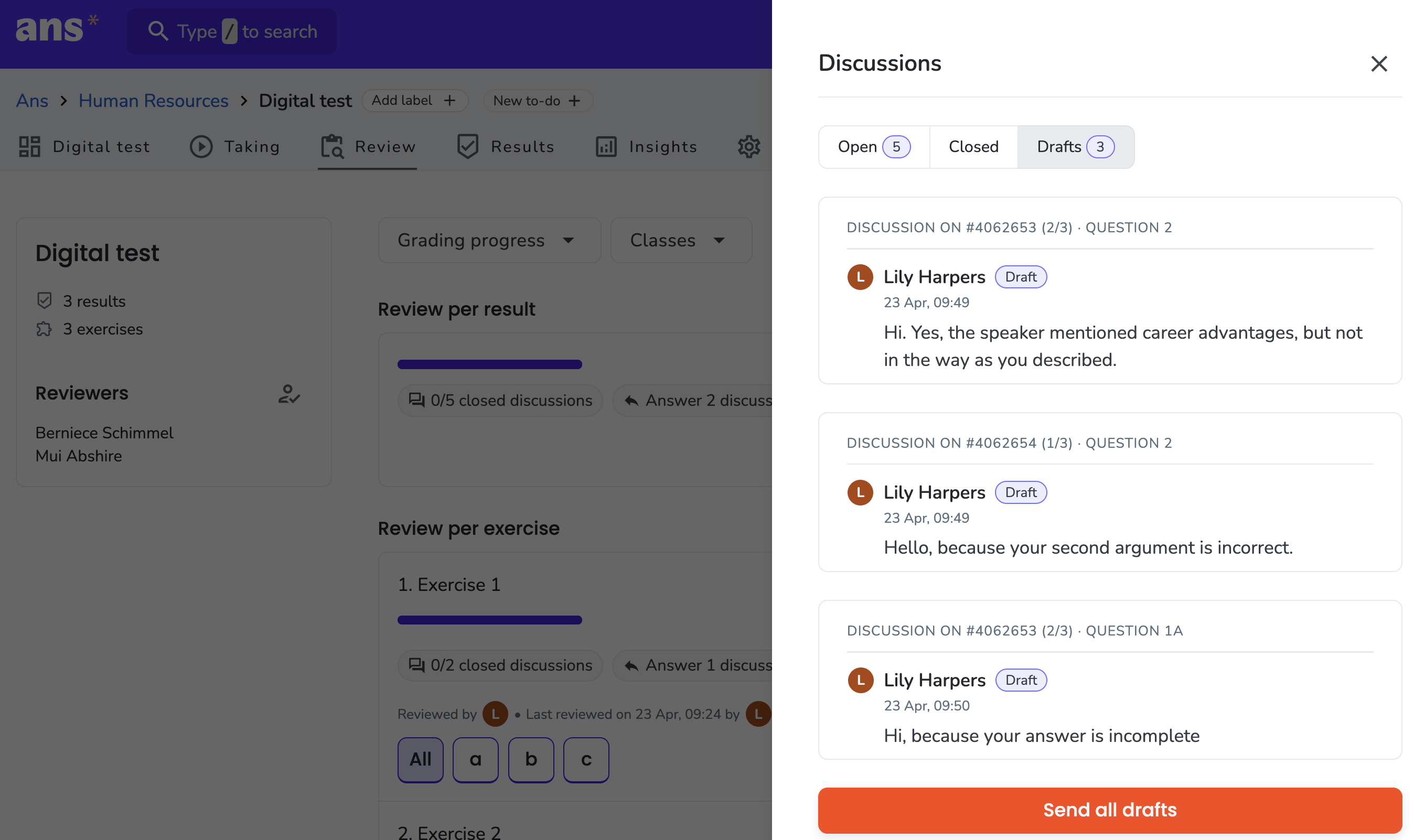Open draft discussion on #4062654 Question 2
Screen dimensions: 1414x840
coord(1109,492)
